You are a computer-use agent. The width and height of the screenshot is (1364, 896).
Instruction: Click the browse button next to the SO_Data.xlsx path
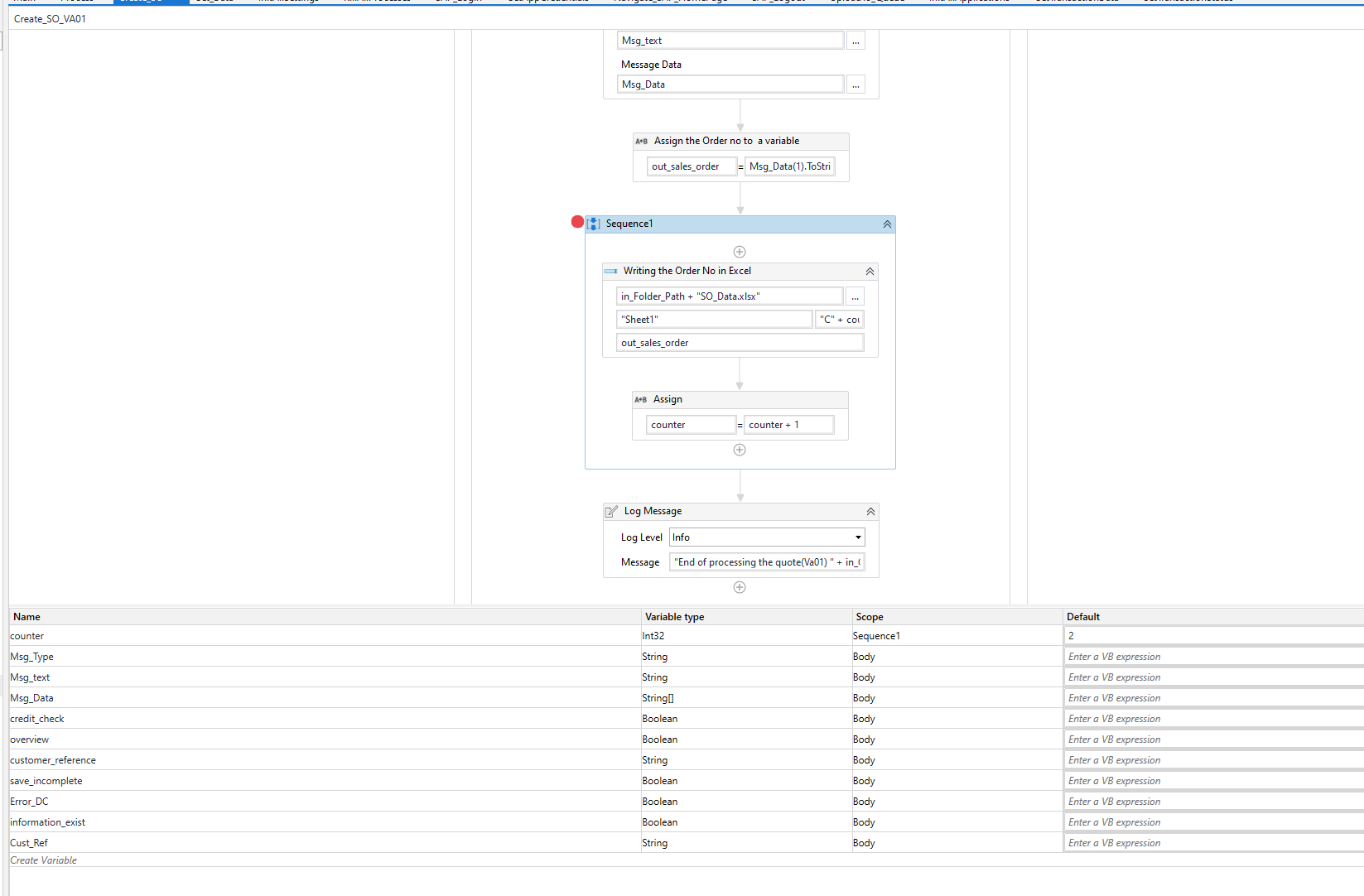coord(855,296)
